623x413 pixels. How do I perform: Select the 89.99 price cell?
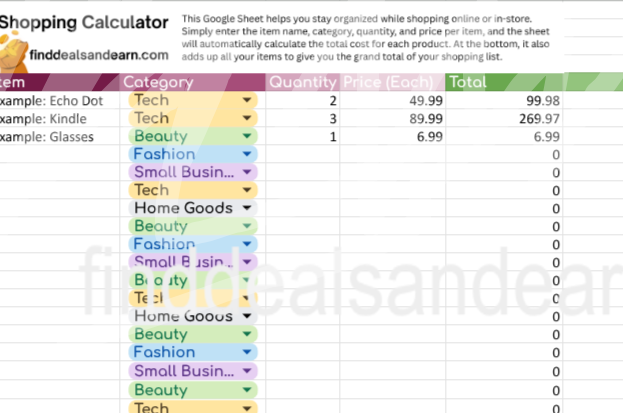pos(392,119)
